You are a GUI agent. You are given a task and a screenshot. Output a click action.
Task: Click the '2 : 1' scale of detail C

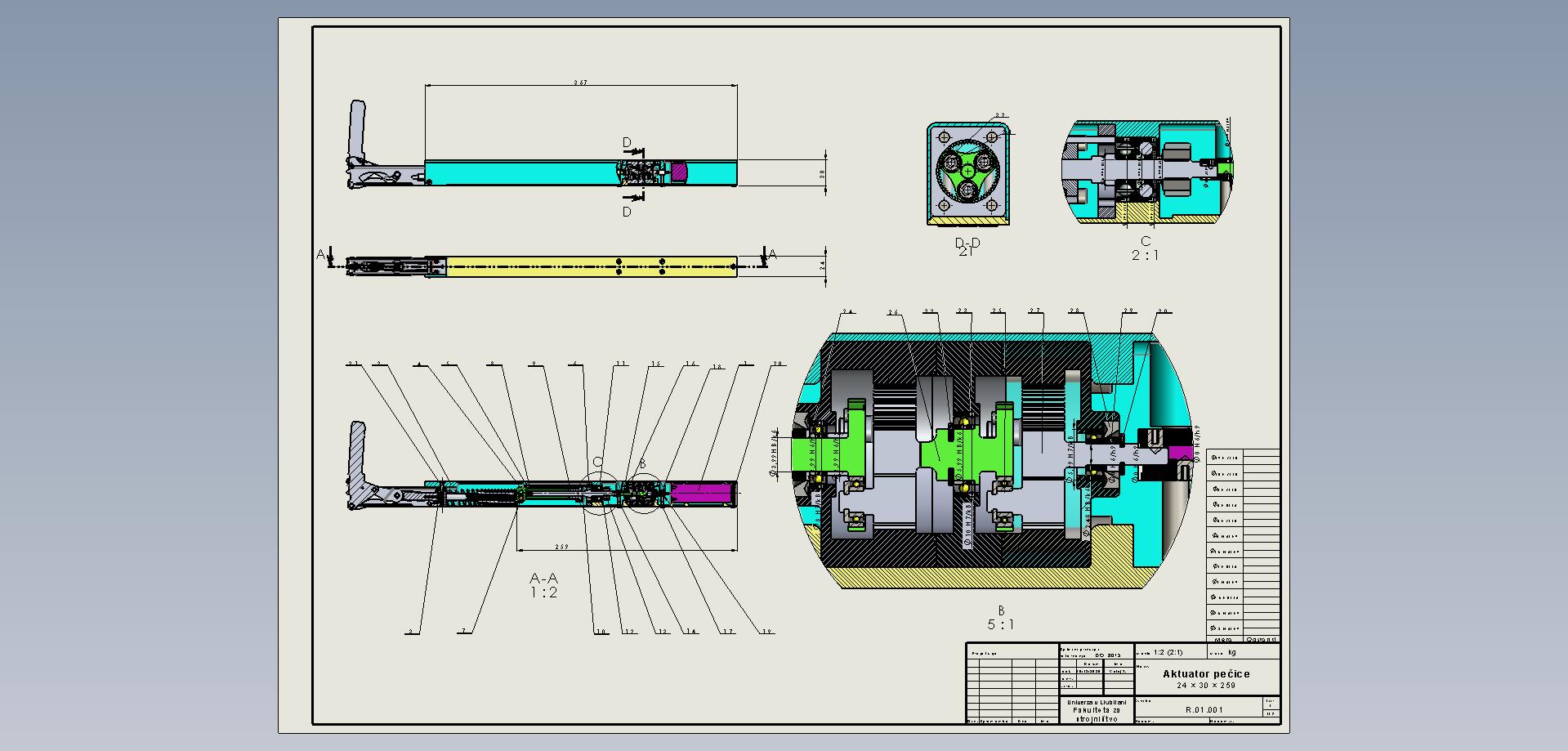[1145, 255]
